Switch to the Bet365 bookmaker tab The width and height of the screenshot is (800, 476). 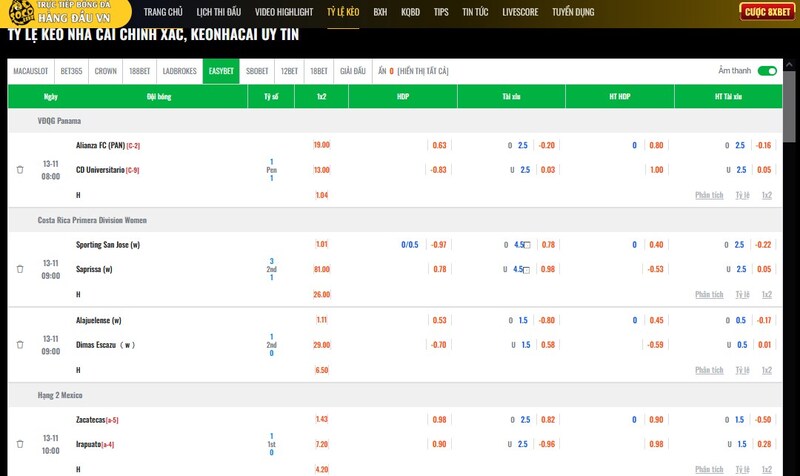click(x=72, y=71)
